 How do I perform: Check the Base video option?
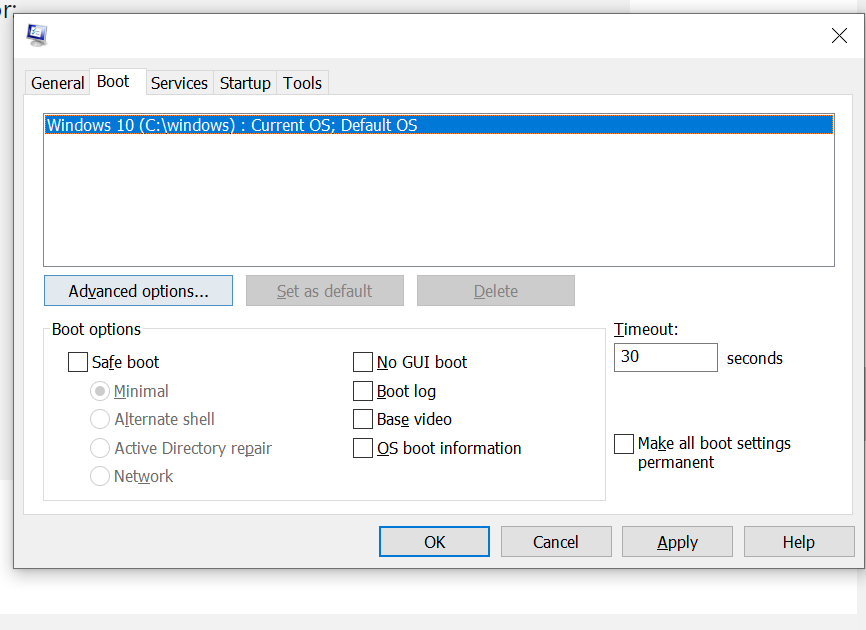(x=363, y=420)
